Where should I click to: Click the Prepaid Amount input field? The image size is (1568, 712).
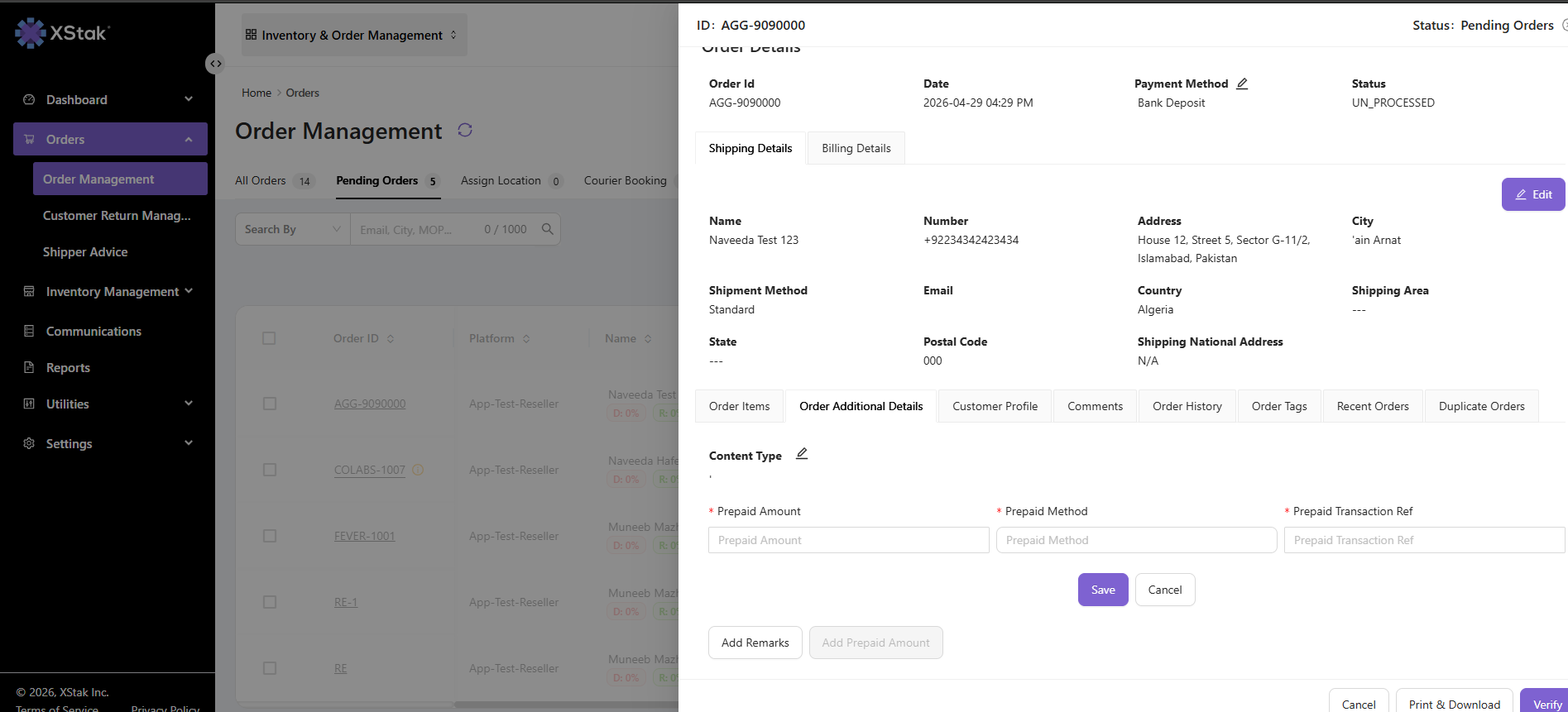tap(849, 540)
